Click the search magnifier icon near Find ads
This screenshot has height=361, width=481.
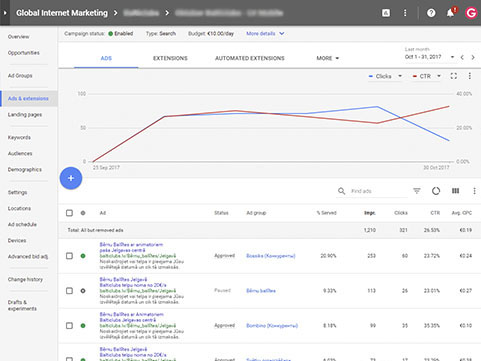click(x=341, y=191)
